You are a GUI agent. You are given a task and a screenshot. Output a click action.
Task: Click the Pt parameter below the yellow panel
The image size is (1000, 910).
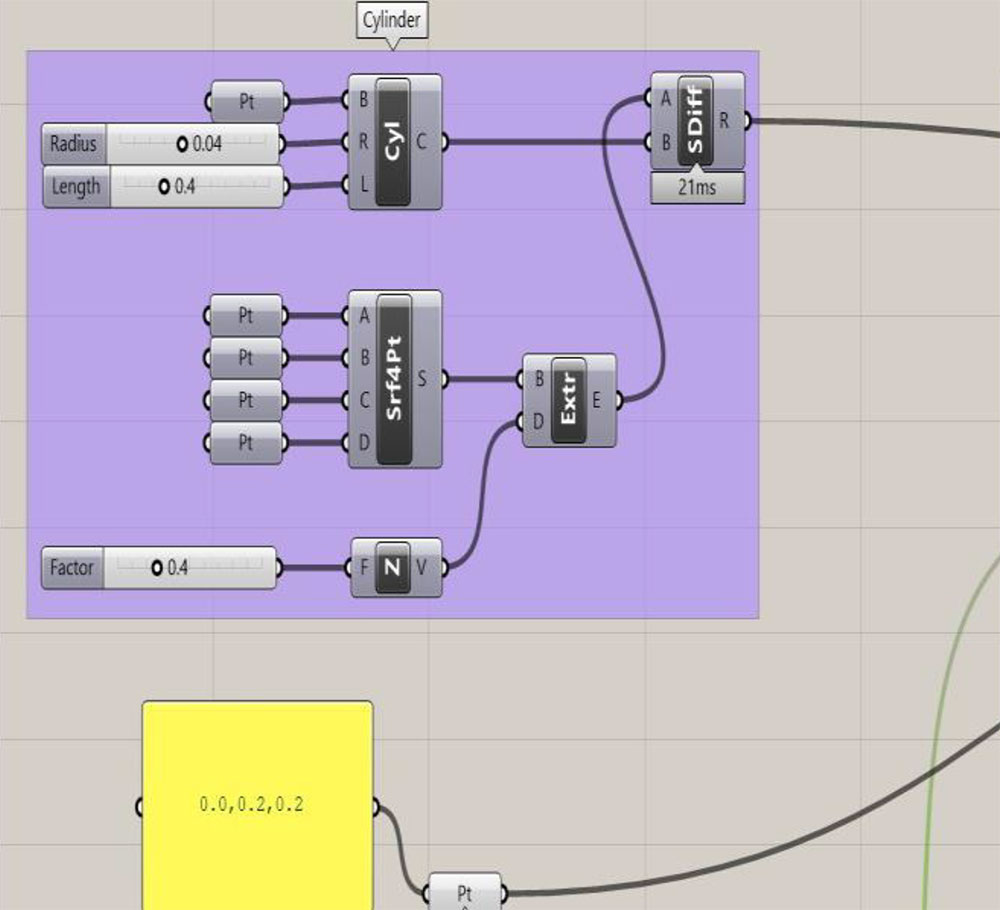pos(465,891)
